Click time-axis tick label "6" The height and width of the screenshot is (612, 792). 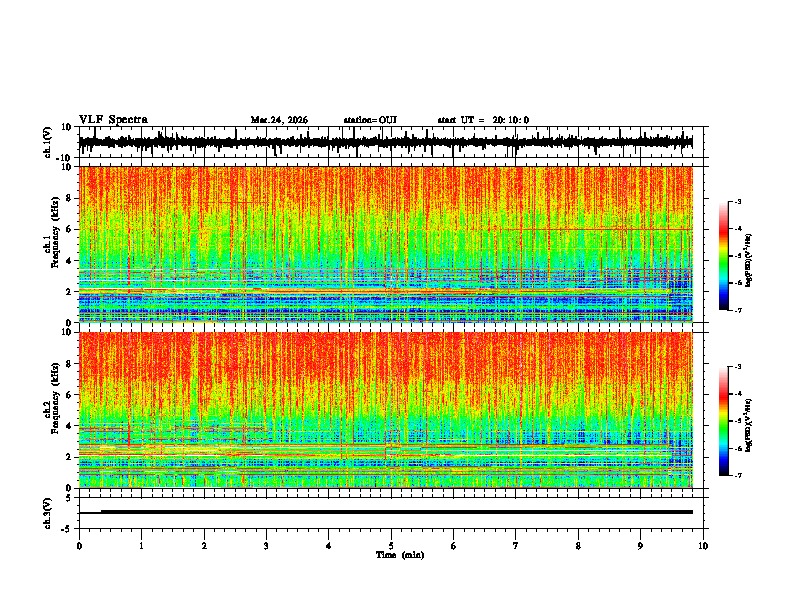[x=453, y=546]
